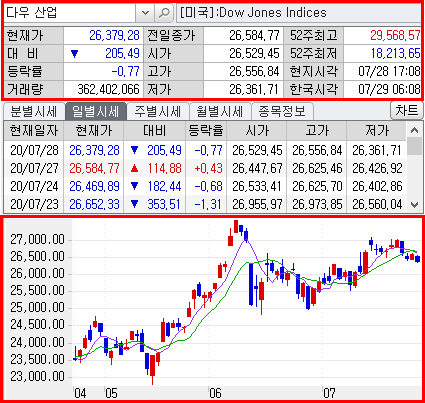The height and width of the screenshot is (403, 425).
Task: Click the 다우 산업 name input field
Action: point(70,13)
